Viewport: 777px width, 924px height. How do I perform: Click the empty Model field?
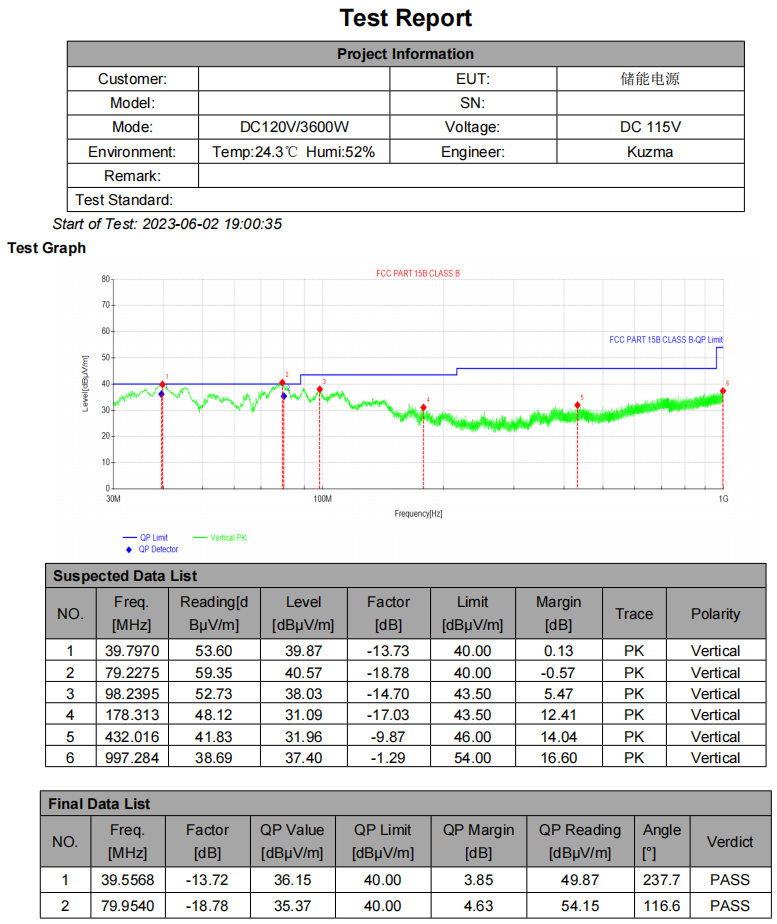click(293, 103)
